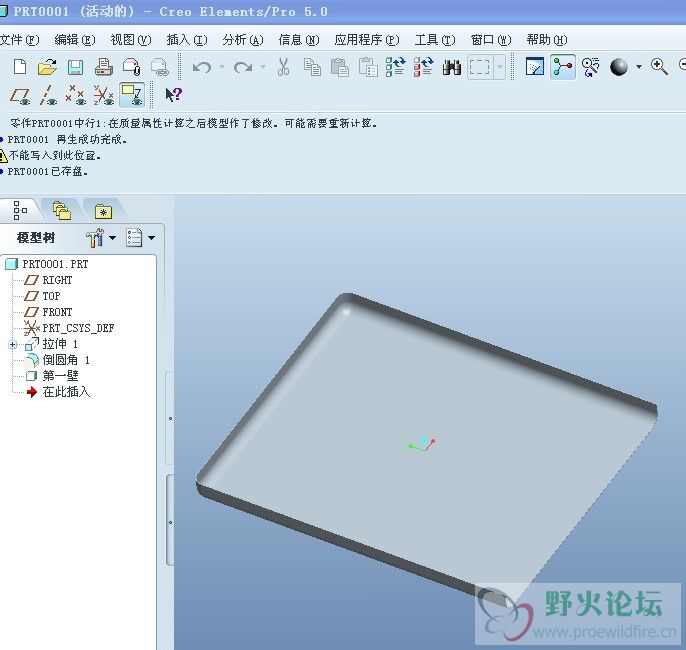This screenshot has width=686, height=650.
Task: Open an existing file with folder icon
Action: [x=47, y=67]
